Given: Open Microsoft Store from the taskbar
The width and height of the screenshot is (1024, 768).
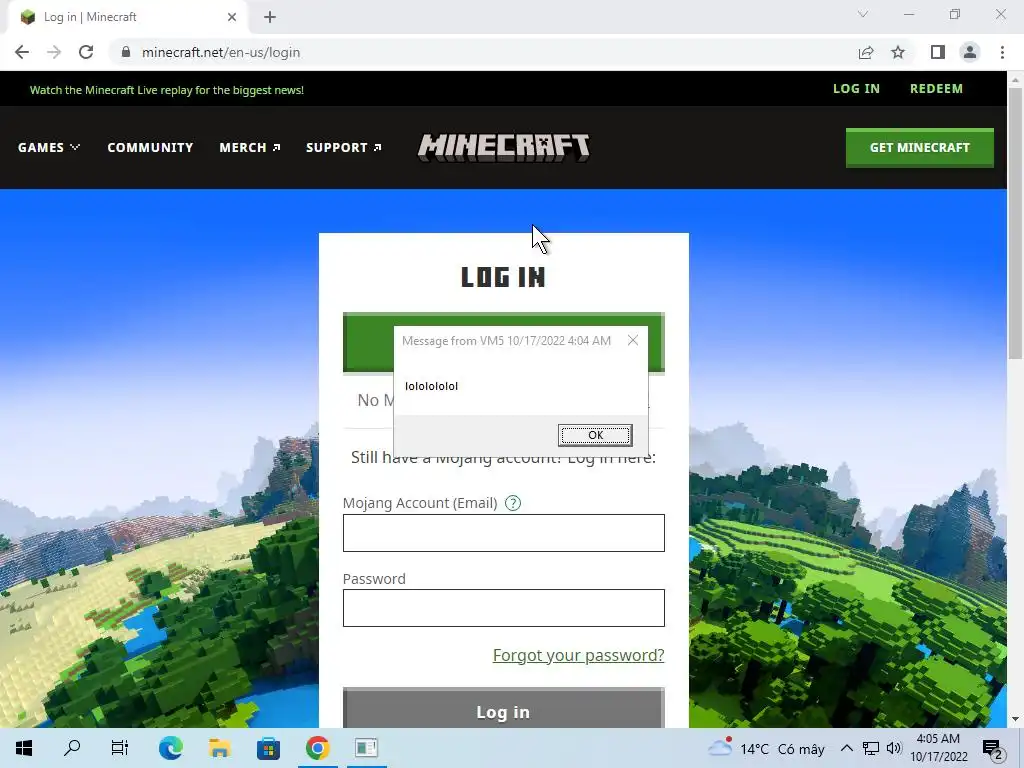Looking at the screenshot, I should point(268,748).
